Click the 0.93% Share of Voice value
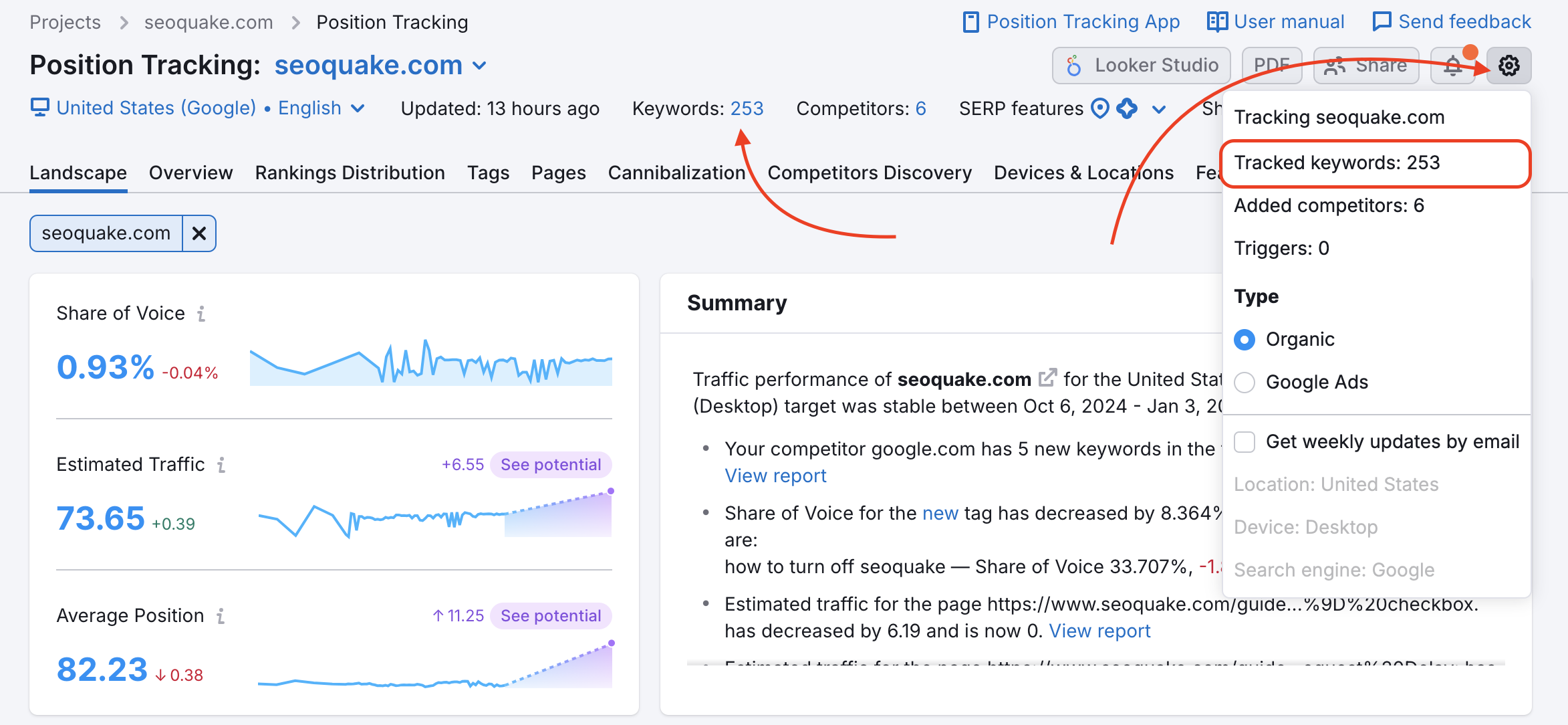This screenshot has width=1568, height=725. pyautogui.click(x=106, y=367)
